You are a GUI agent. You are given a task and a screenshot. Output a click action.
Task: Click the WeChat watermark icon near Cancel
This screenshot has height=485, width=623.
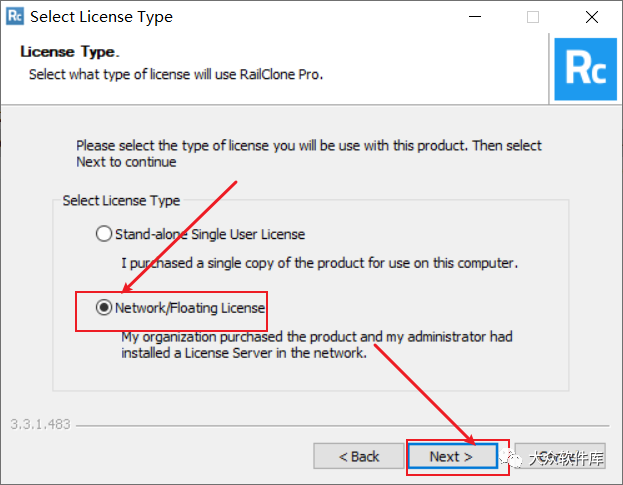511,458
